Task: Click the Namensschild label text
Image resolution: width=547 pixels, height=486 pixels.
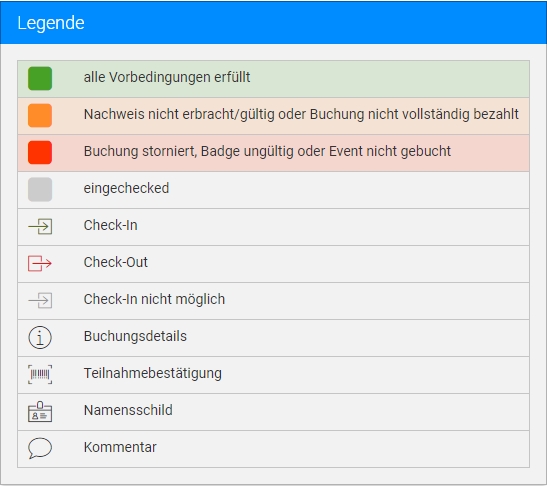Action: [x=128, y=410]
